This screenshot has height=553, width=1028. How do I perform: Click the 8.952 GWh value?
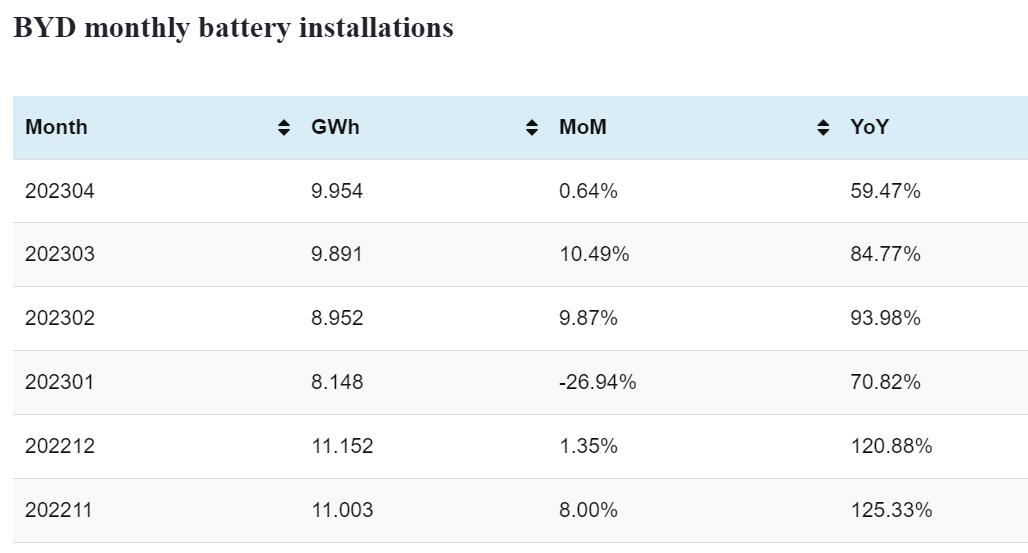pos(337,318)
